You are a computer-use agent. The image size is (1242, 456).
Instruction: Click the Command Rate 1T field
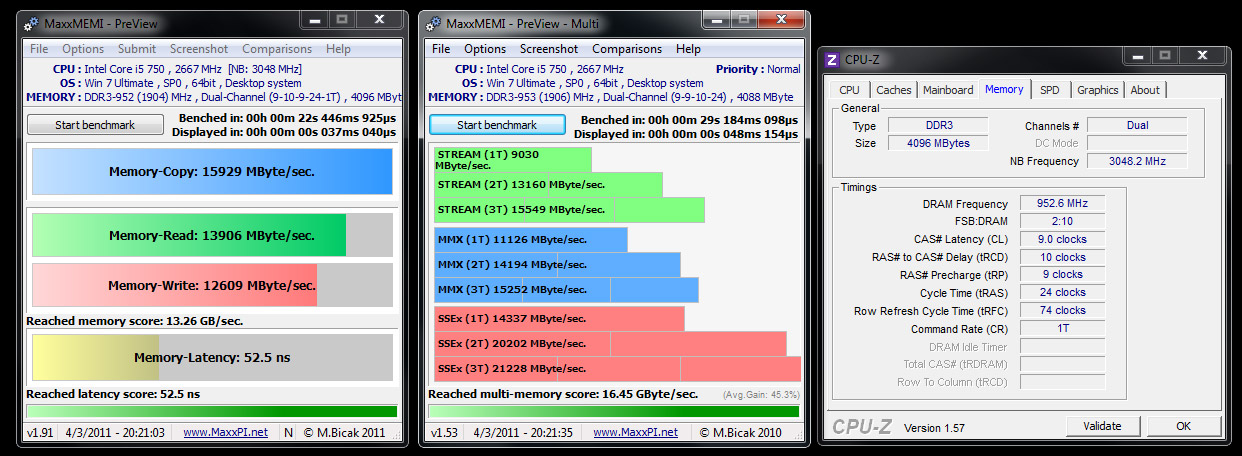tap(1063, 328)
